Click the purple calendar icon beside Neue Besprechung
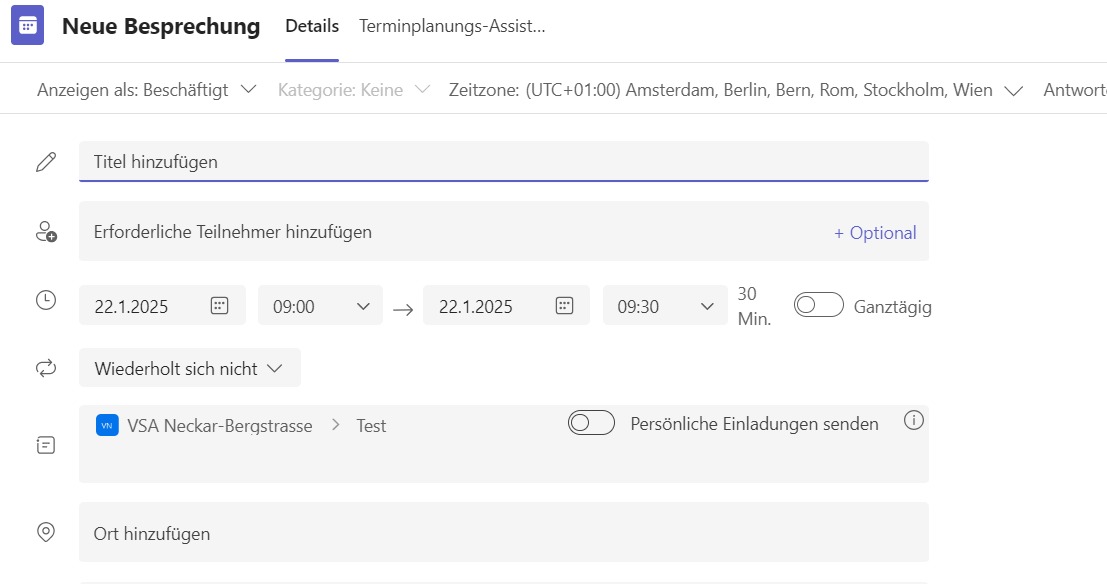The width and height of the screenshot is (1107, 584). (x=28, y=25)
